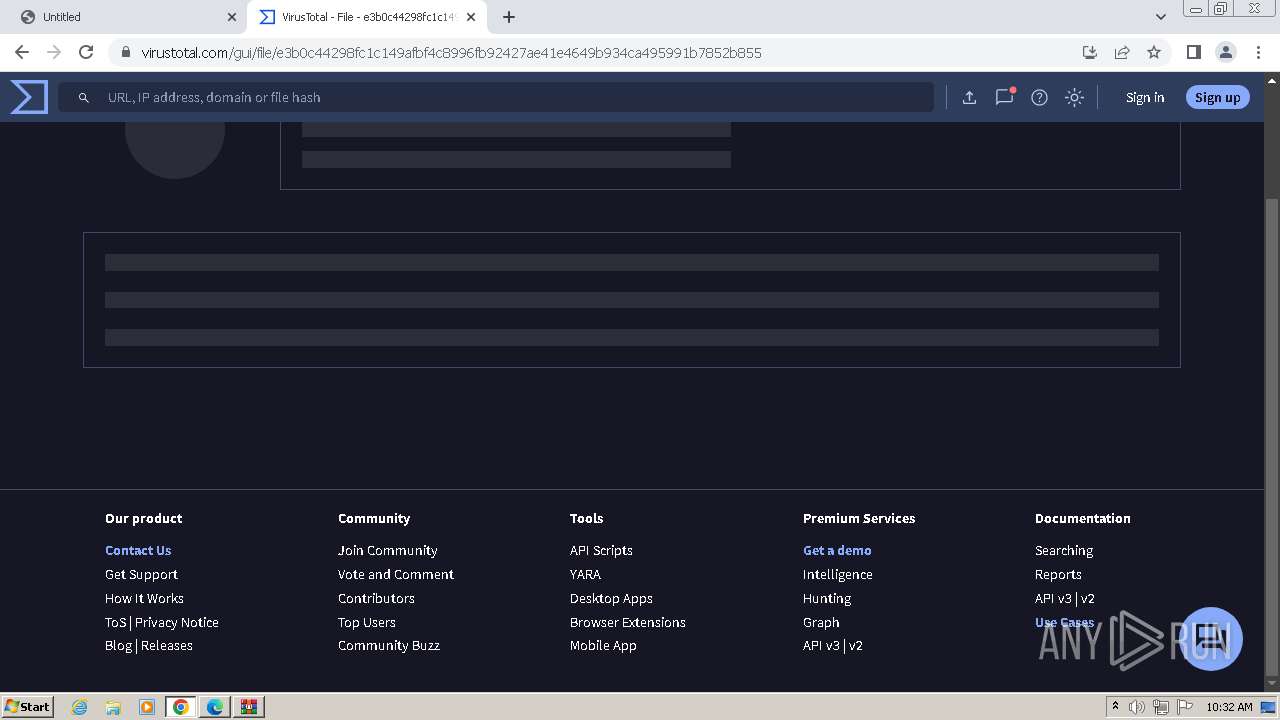This screenshot has width=1280, height=720.
Task: Launch Internet Explorer from taskbar
Action: coord(79,706)
